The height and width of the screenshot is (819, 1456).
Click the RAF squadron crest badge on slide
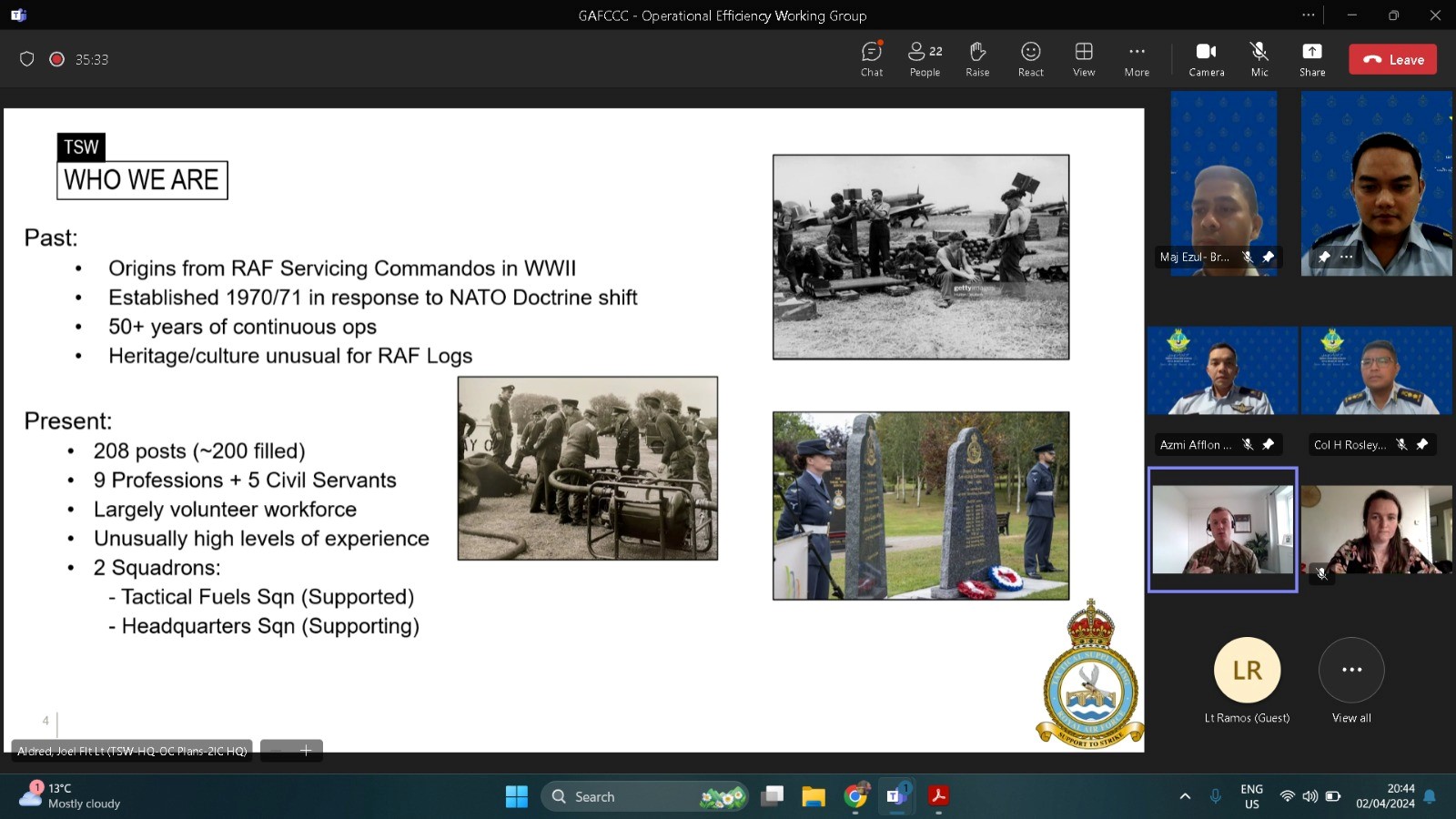tap(1090, 675)
